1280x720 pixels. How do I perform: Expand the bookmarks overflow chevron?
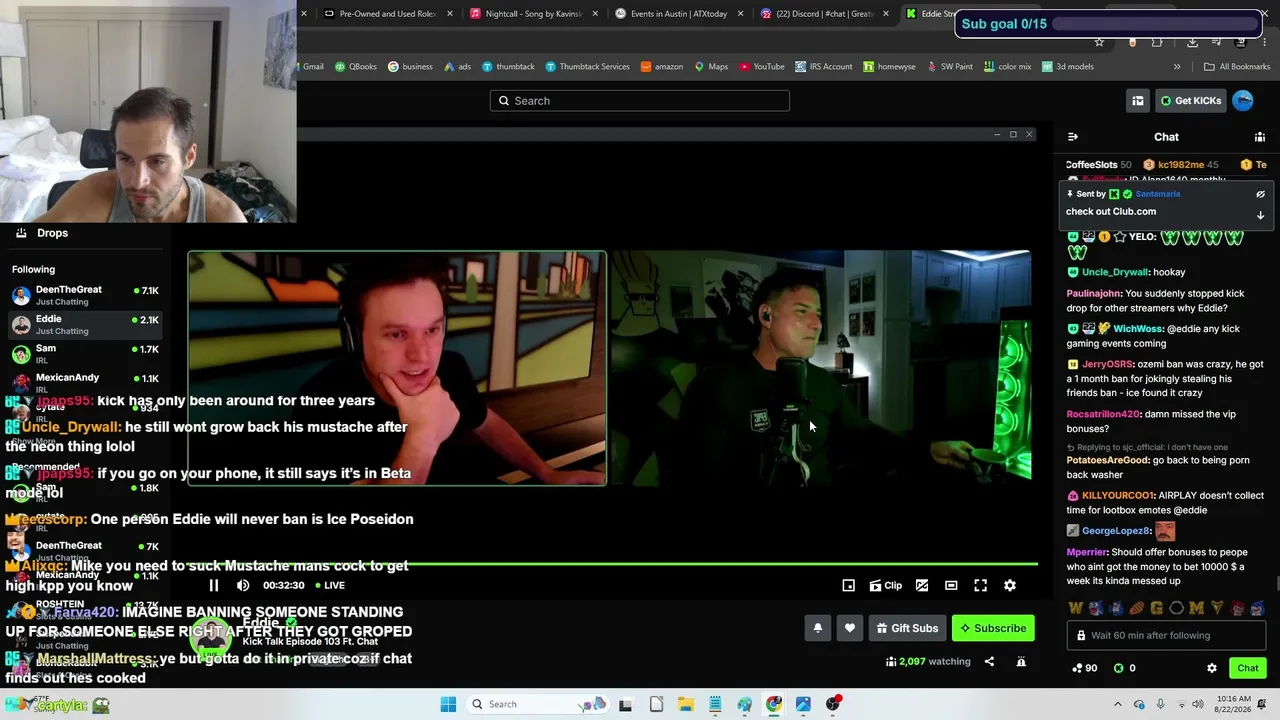1177,67
